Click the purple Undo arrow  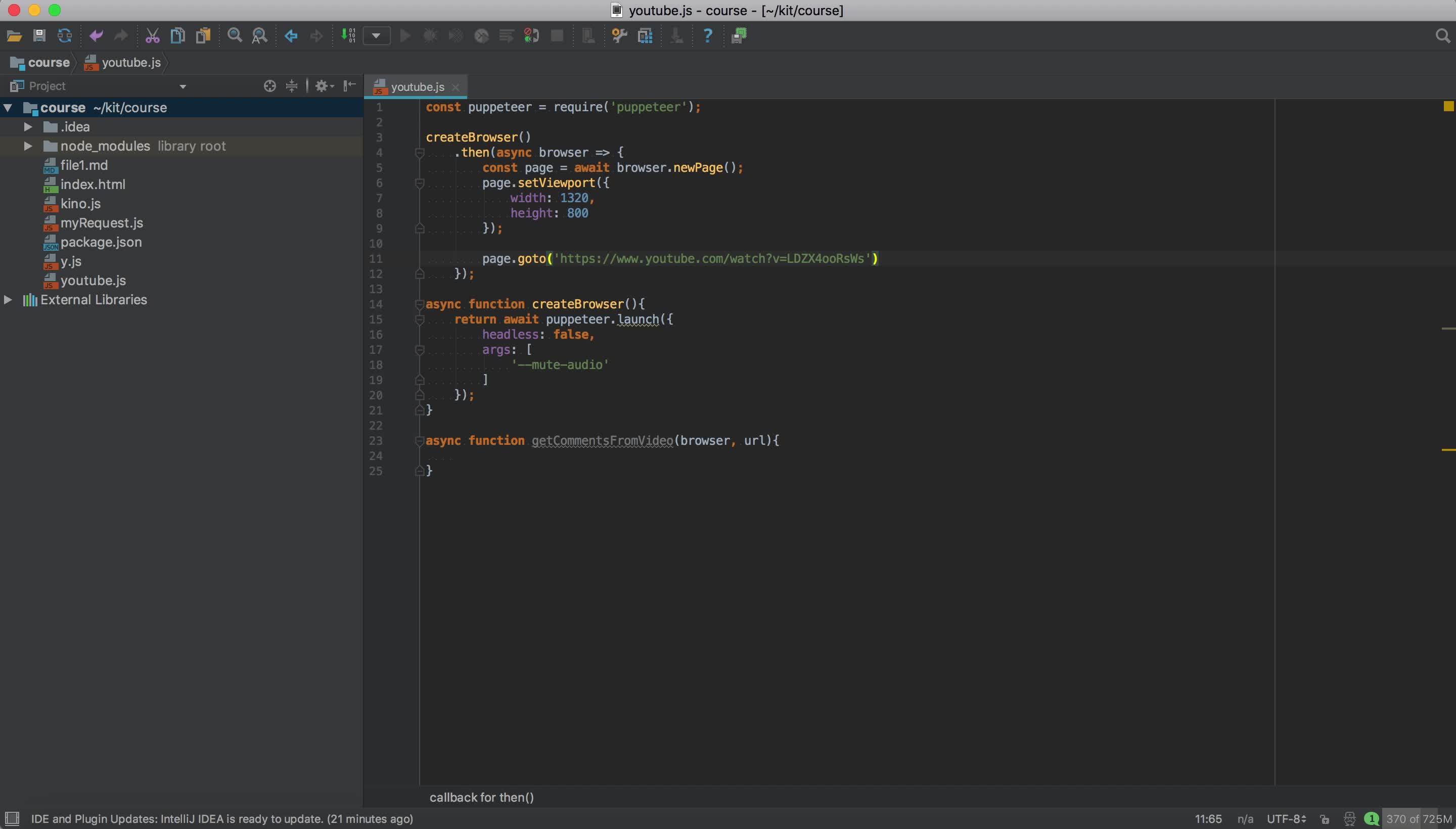pyautogui.click(x=96, y=36)
